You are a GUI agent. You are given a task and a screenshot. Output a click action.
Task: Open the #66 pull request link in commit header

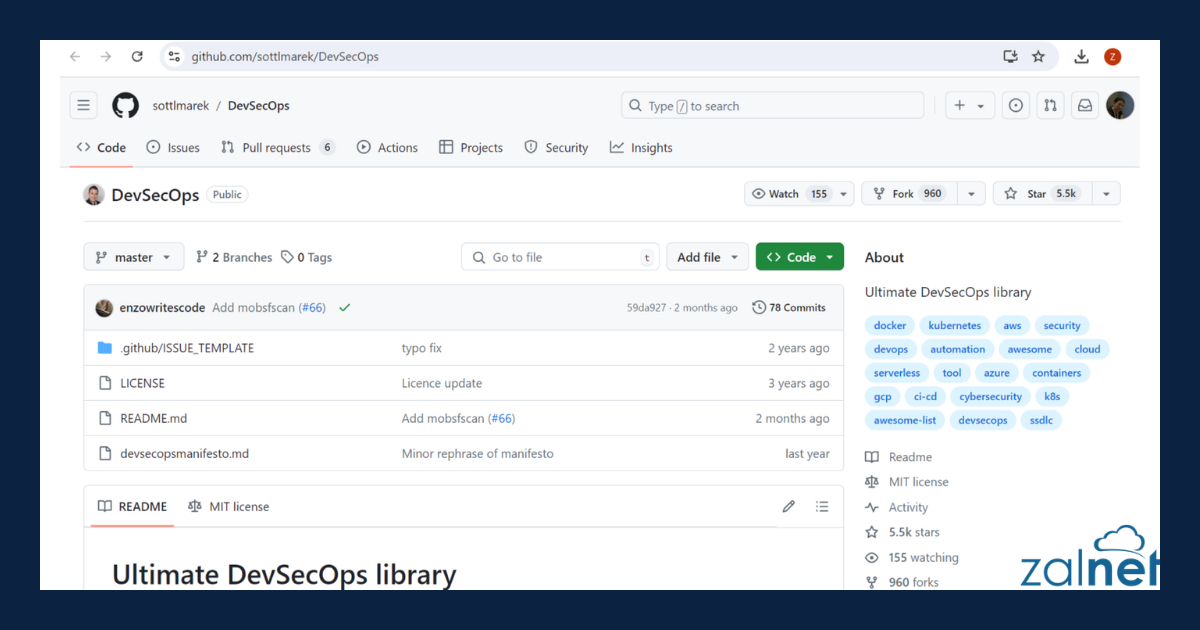click(x=312, y=308)
